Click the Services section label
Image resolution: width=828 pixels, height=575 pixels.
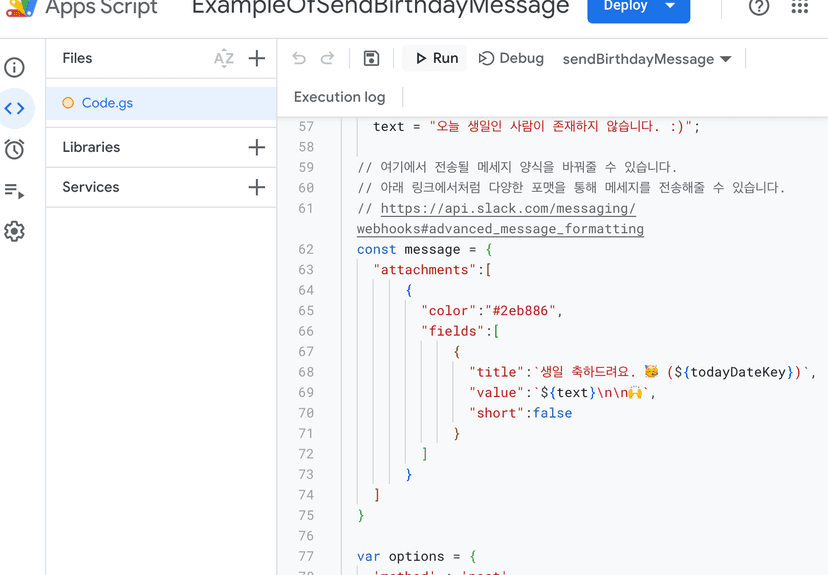coord(91,187)
